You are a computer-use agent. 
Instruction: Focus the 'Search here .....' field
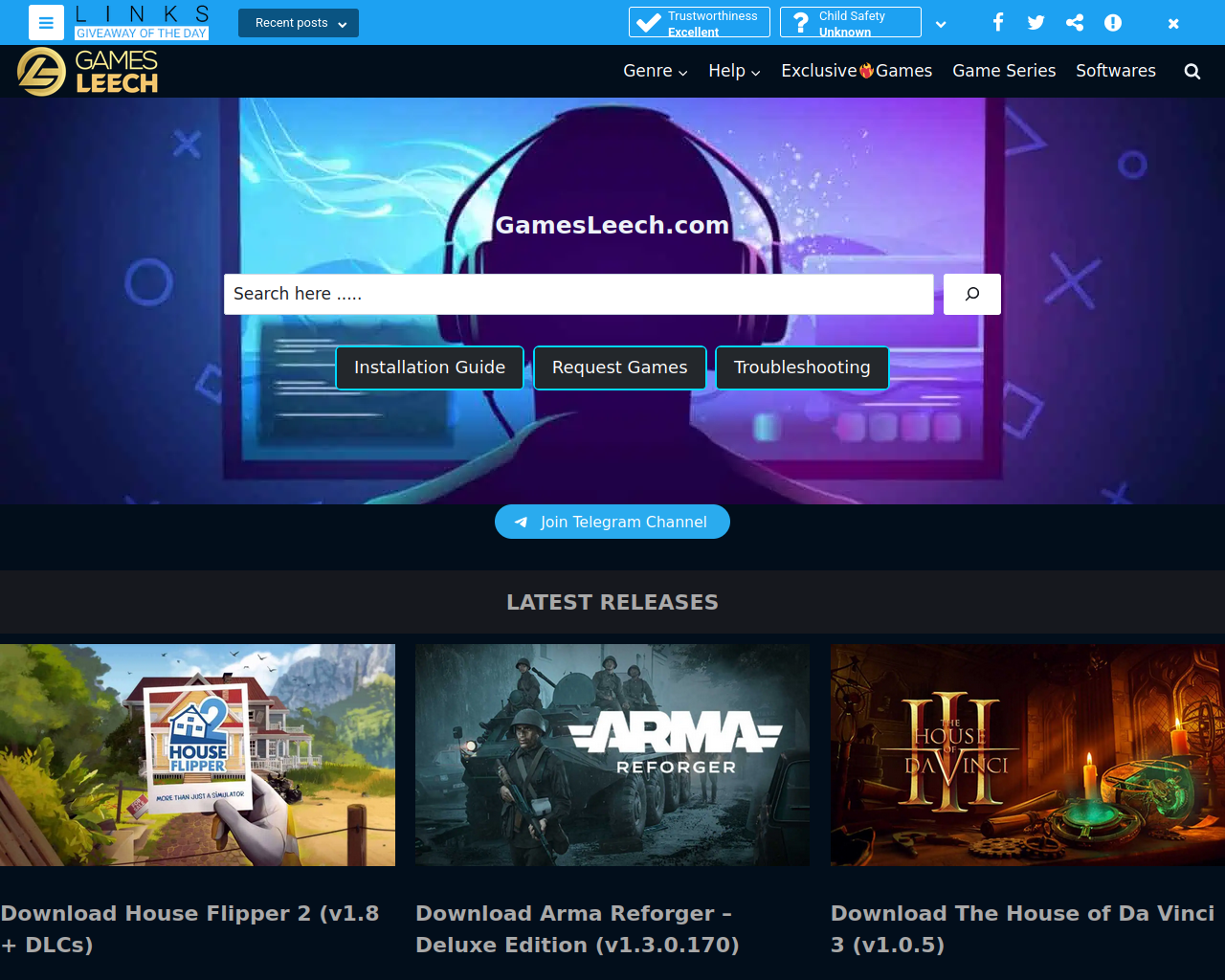(x=579, y=294)
